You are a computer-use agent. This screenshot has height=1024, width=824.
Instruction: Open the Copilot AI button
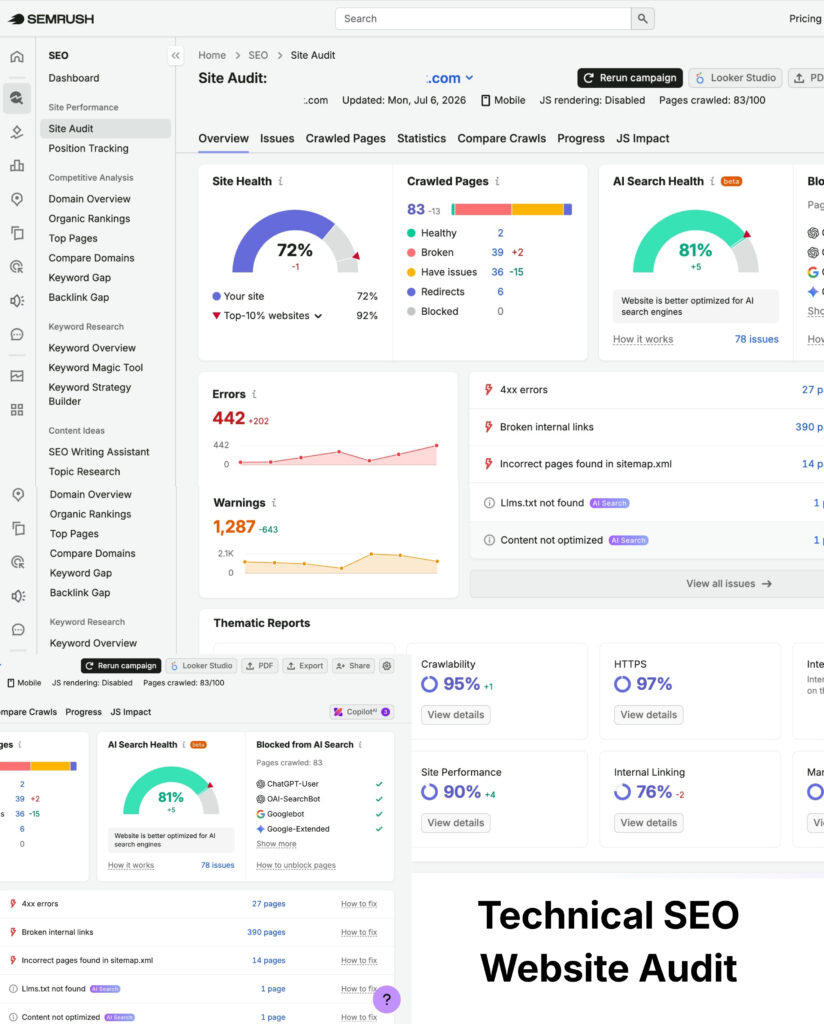click(x=362, y=712)
